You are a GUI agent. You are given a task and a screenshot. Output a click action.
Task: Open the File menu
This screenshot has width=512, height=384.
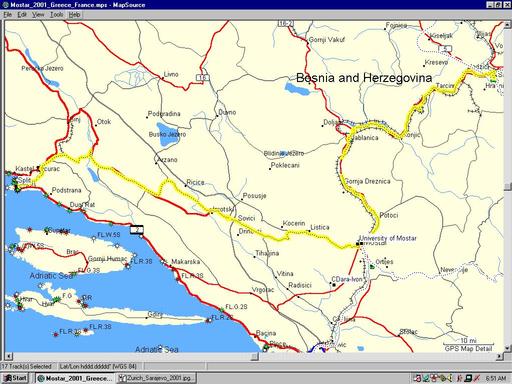tap(7, 15)
